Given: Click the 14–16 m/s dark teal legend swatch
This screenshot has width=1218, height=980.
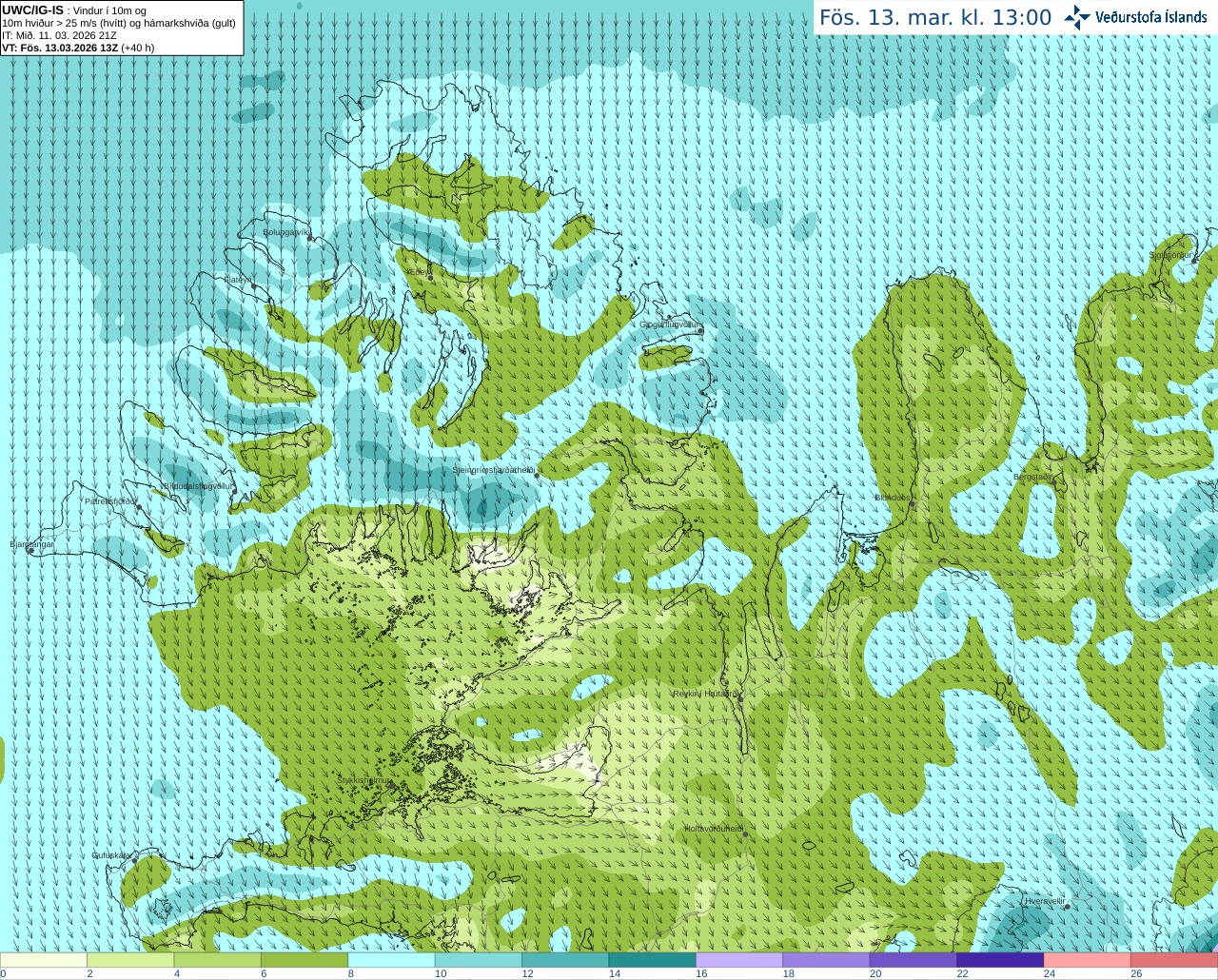Looking at the screenshot, I should point(653,960).
